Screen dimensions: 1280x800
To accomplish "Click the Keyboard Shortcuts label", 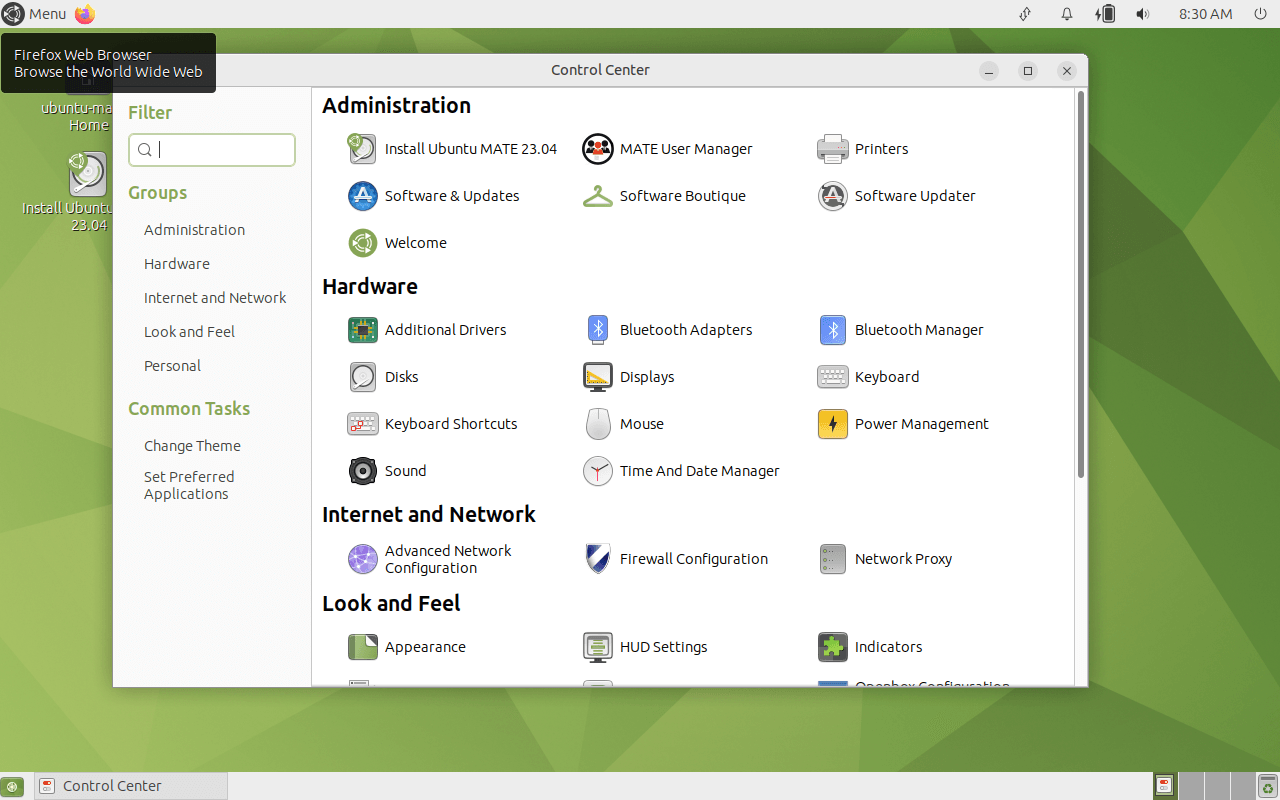I will (451, 424).
